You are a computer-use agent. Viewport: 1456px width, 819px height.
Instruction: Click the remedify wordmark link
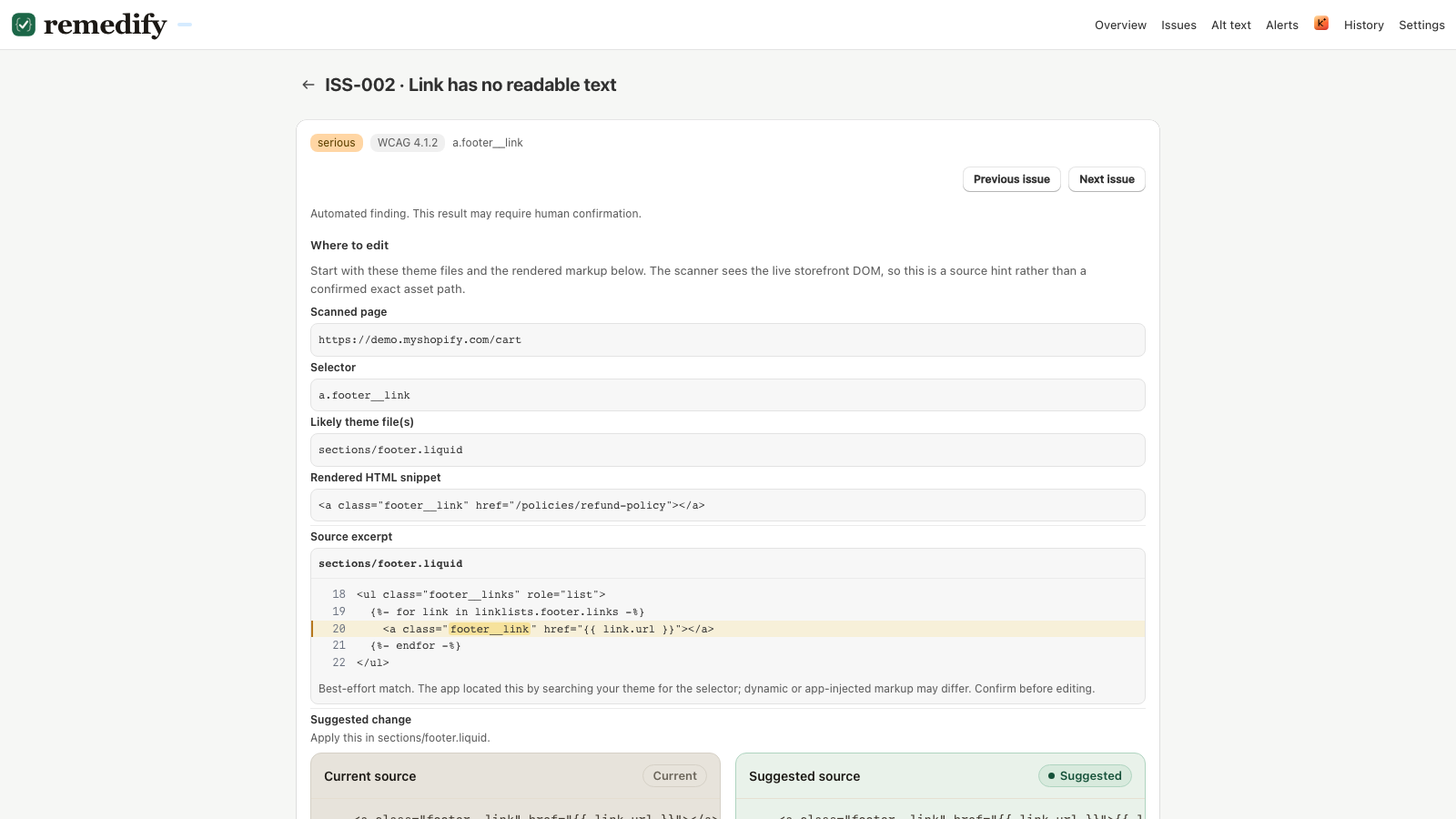tap(106, 25)
